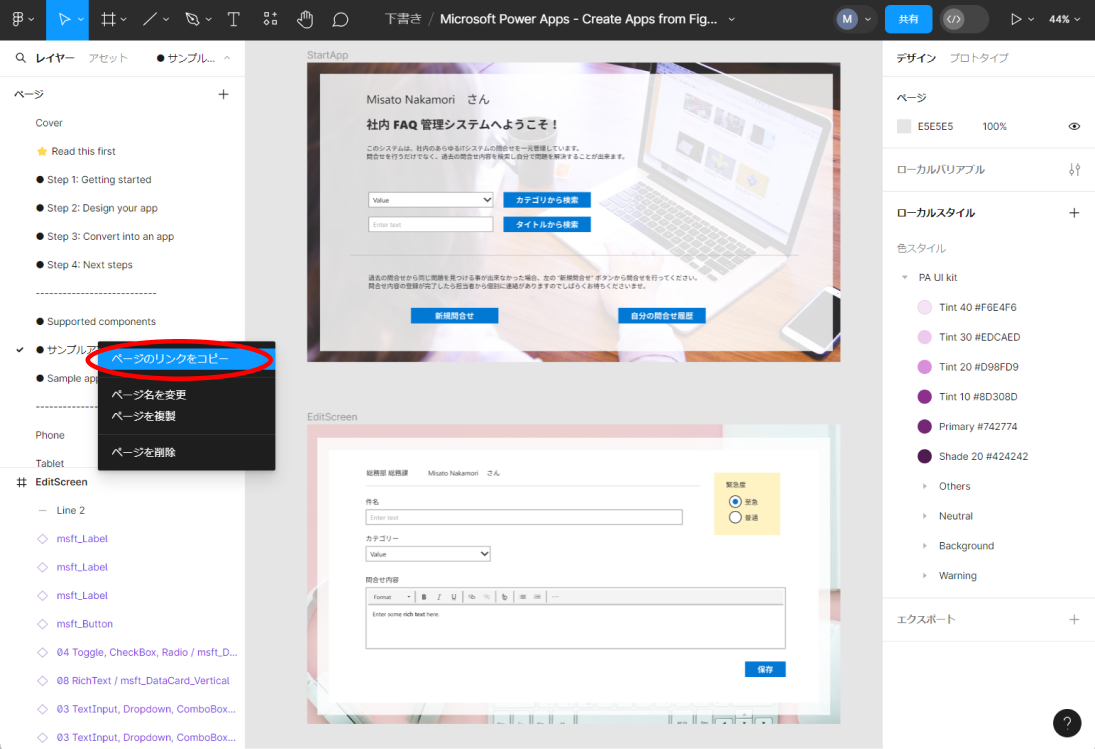
Task: Click the 100% page opacity value
Action: click(994, 126)
